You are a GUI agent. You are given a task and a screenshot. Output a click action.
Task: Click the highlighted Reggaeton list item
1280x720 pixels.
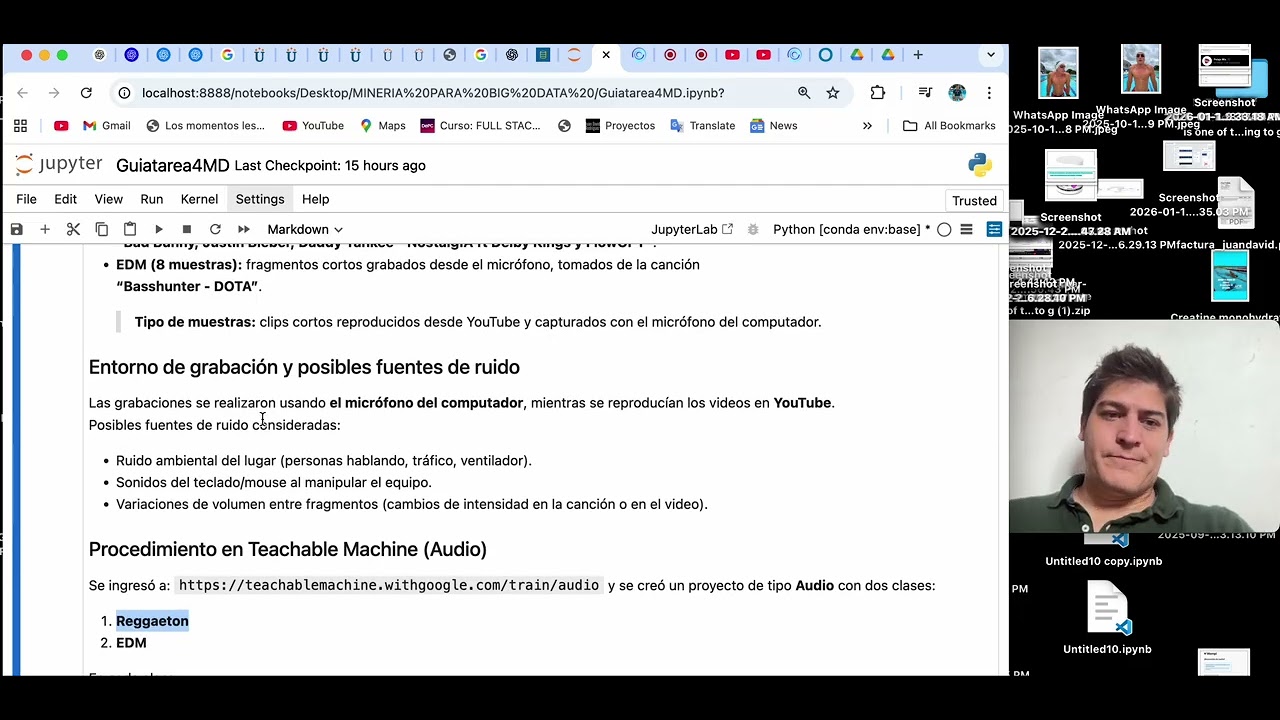tap(152, 621)
